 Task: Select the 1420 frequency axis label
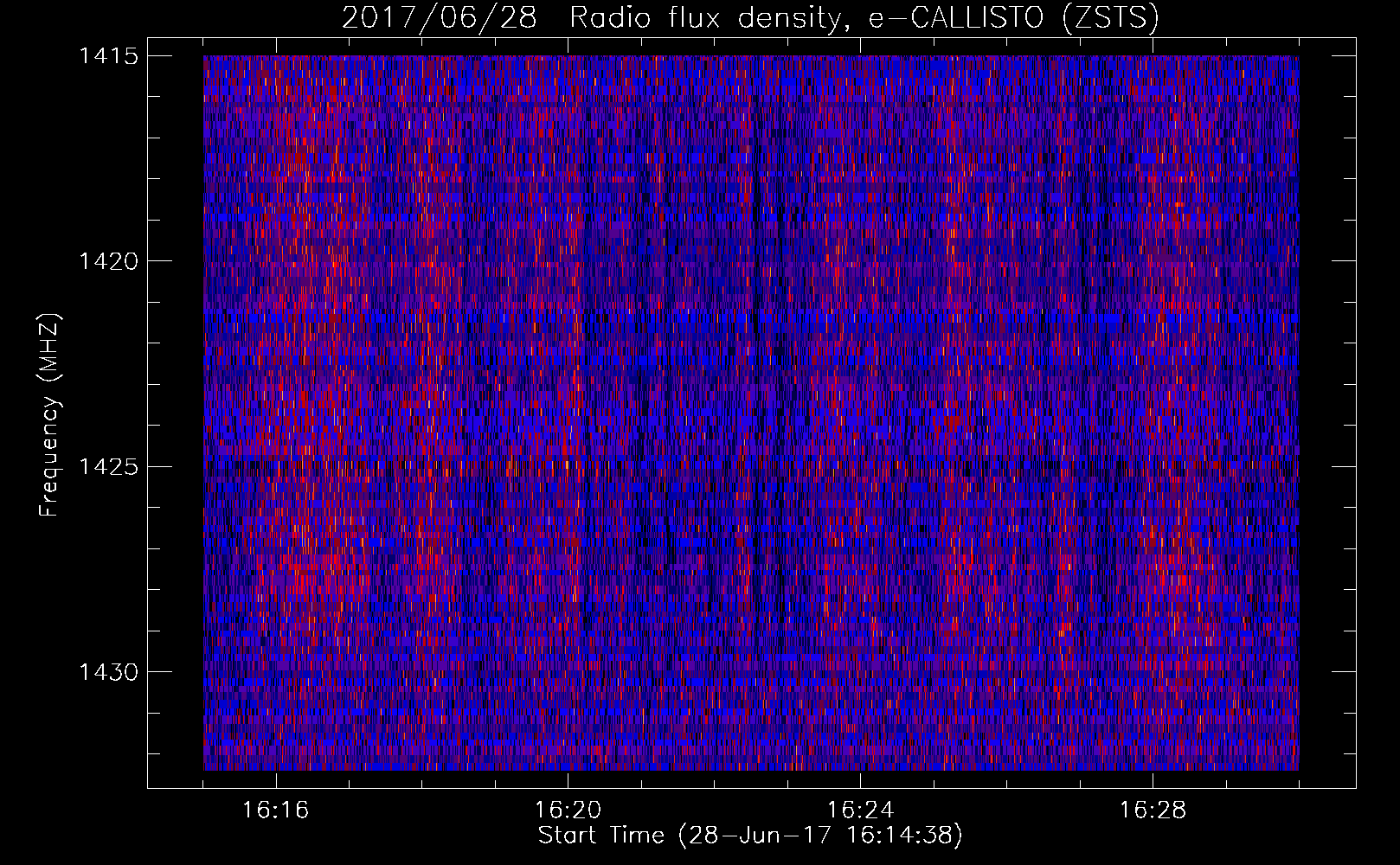(108, 261)
